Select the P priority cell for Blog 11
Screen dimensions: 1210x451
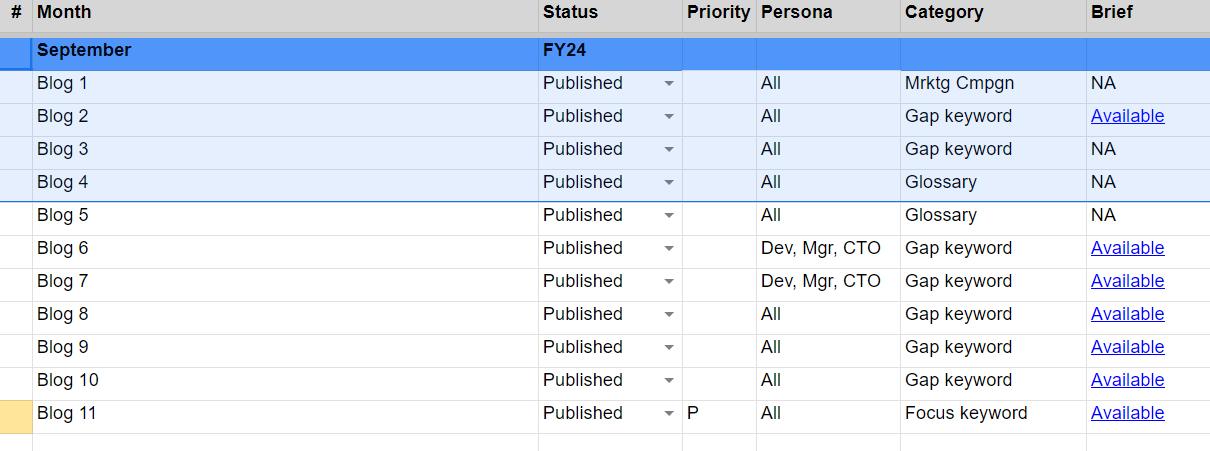[719, 417]
